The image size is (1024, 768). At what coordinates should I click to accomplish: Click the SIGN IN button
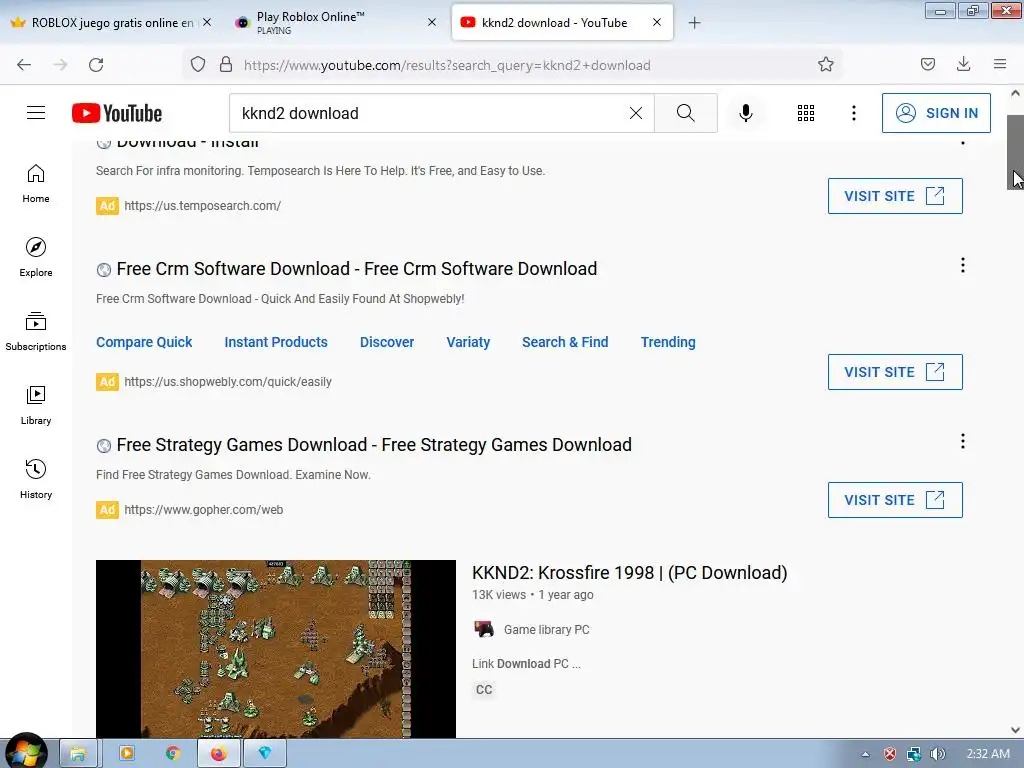936,113
